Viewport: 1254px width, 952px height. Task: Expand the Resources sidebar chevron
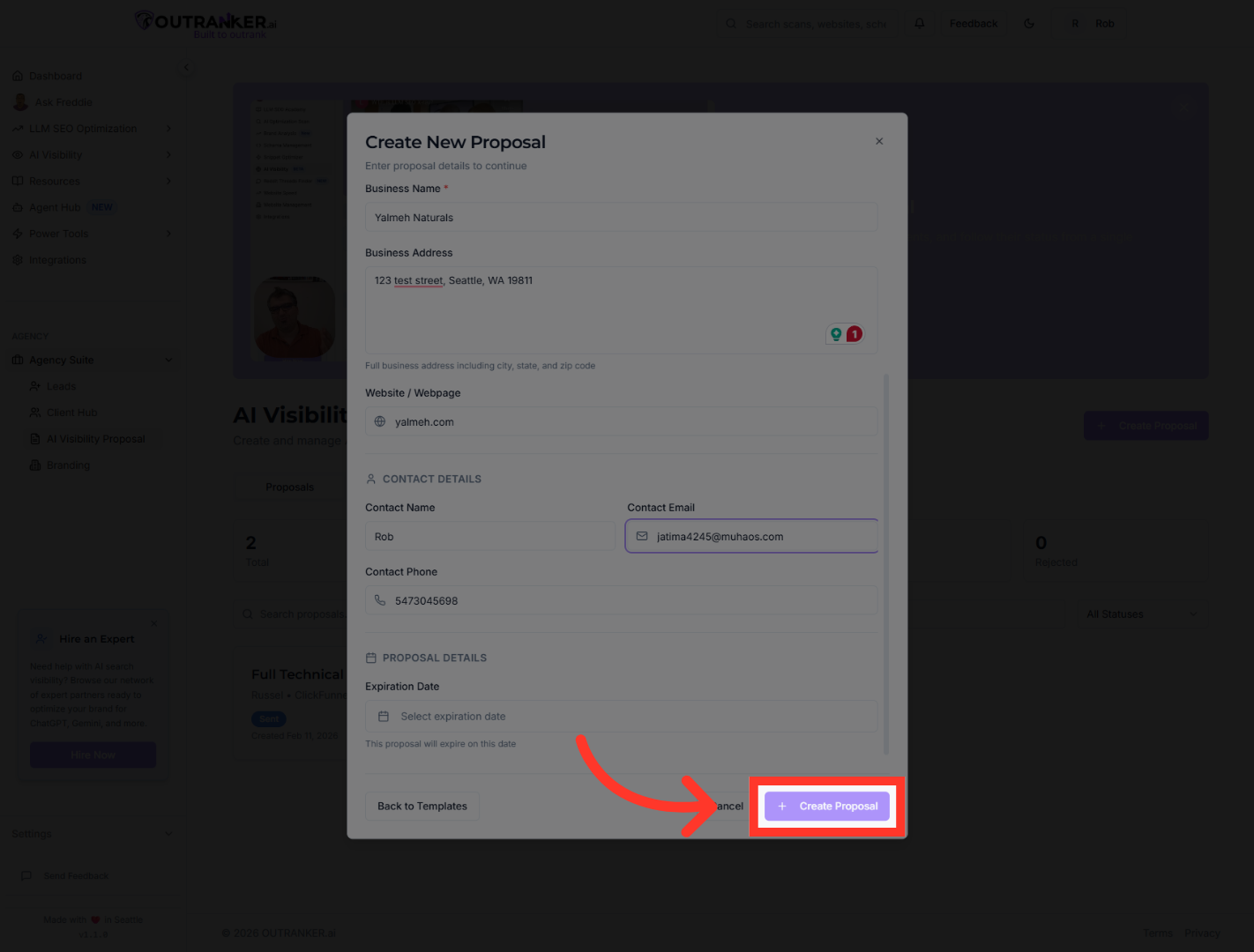click(168, 182)
